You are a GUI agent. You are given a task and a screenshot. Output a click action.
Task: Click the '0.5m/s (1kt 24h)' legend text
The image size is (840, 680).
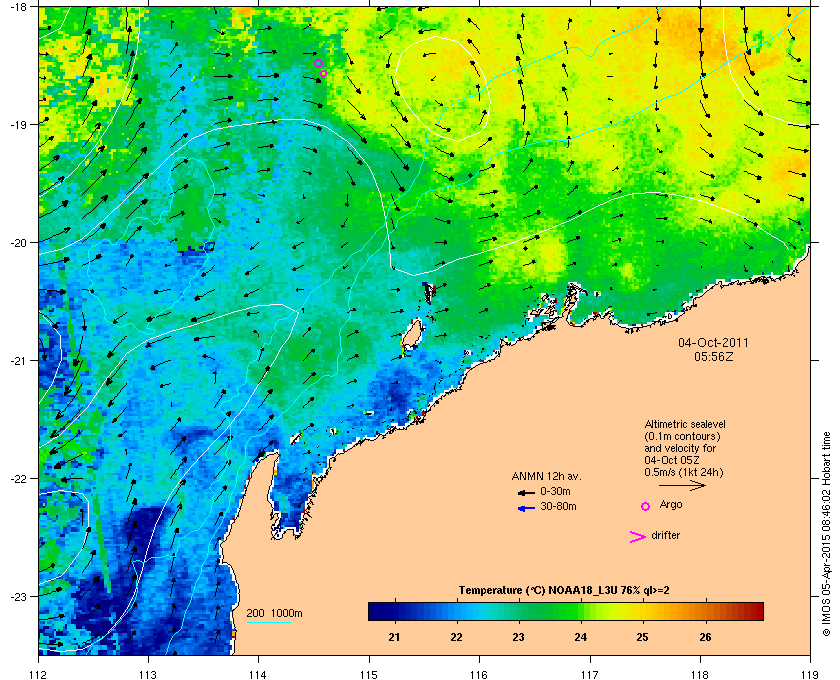tap(684, 473)
